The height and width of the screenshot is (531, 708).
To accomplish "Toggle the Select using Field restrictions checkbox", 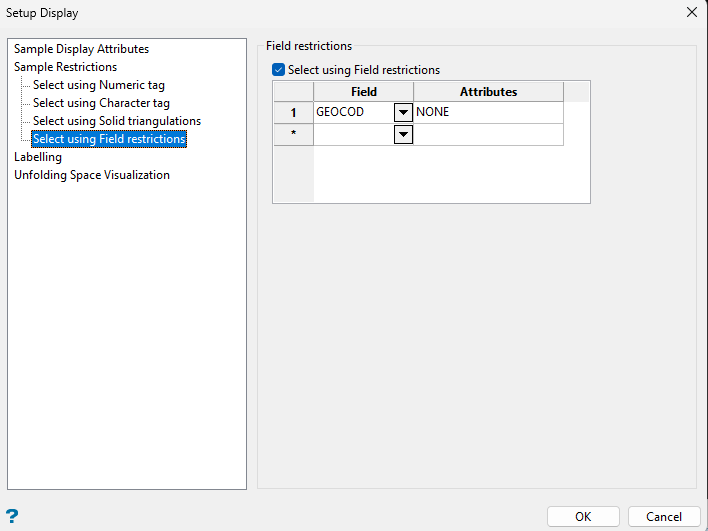I will click(278, 70).
